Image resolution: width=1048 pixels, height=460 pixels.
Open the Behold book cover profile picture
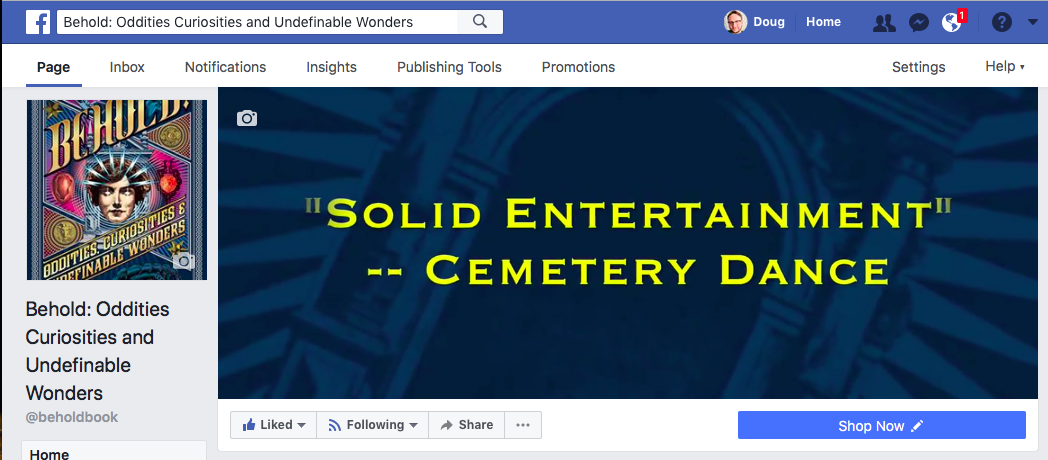tap(117, 190)
